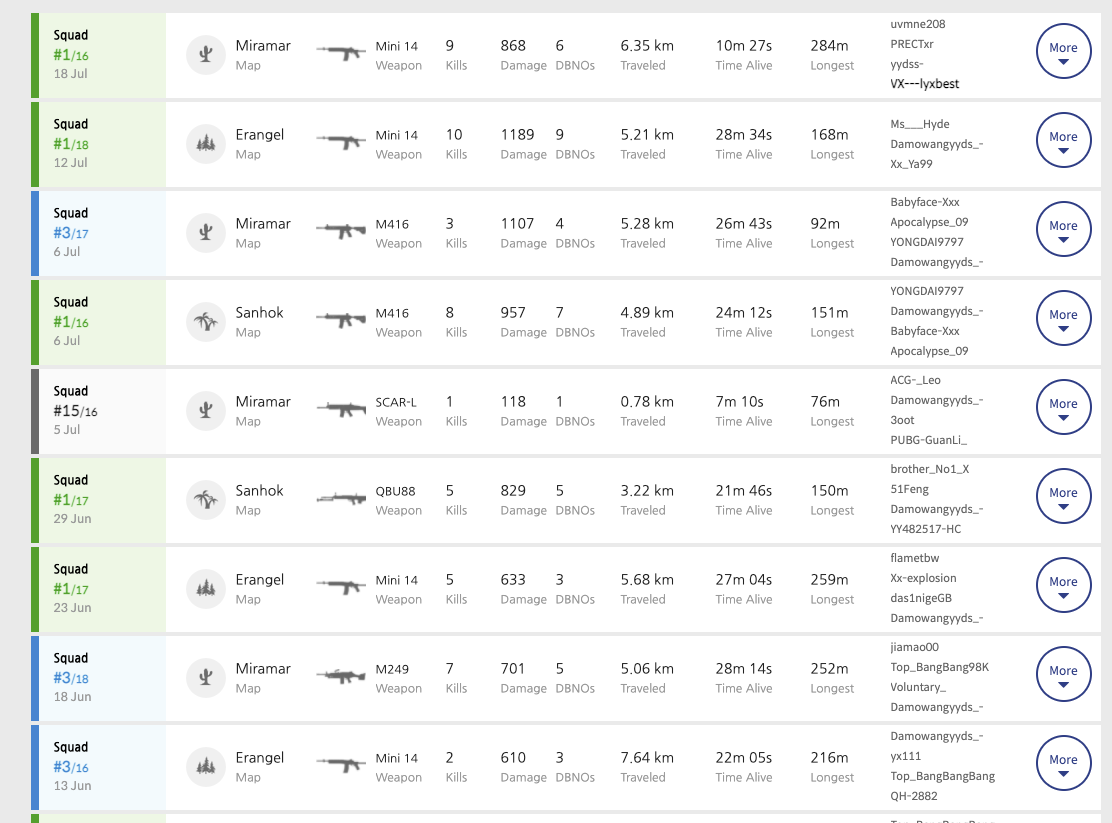1112x823 pixels.
Task: Click the M416 rifle icon in the 6 Jul Miramar match
Action: pos(341,231)
